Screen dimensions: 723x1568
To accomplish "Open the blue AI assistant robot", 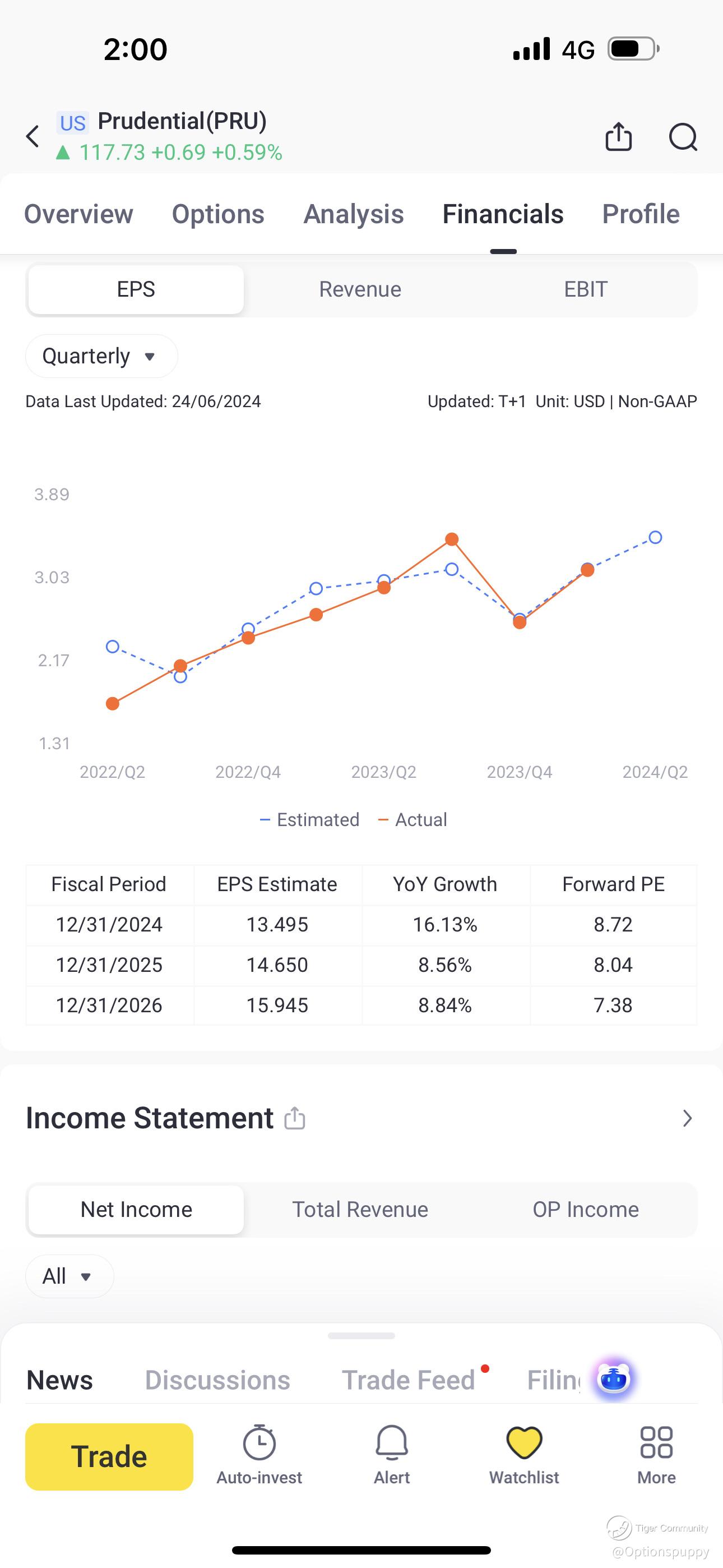I will pyautogui.click(x=614, y=1378).
